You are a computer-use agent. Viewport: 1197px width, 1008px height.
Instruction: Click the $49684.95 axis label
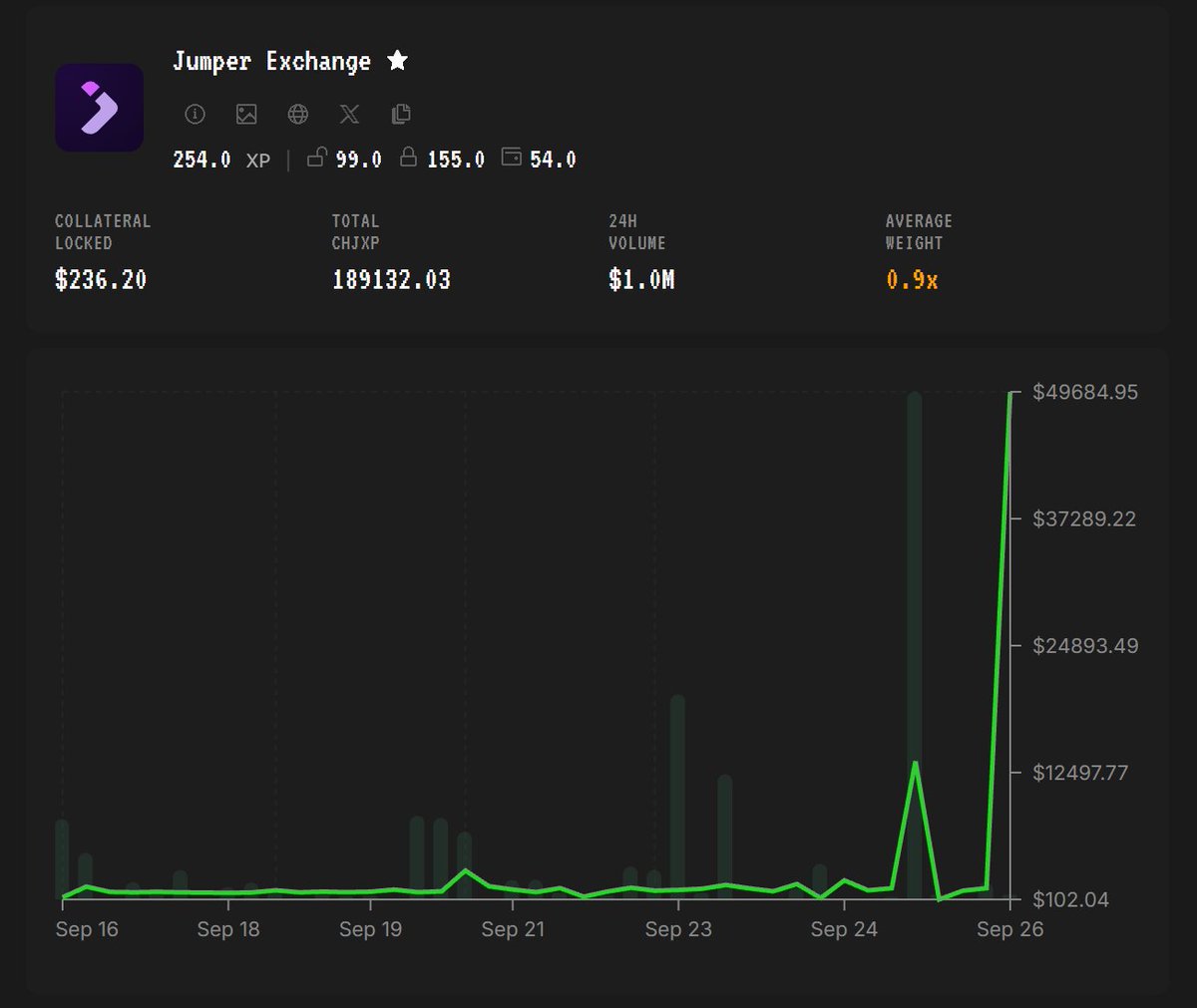1085,392
